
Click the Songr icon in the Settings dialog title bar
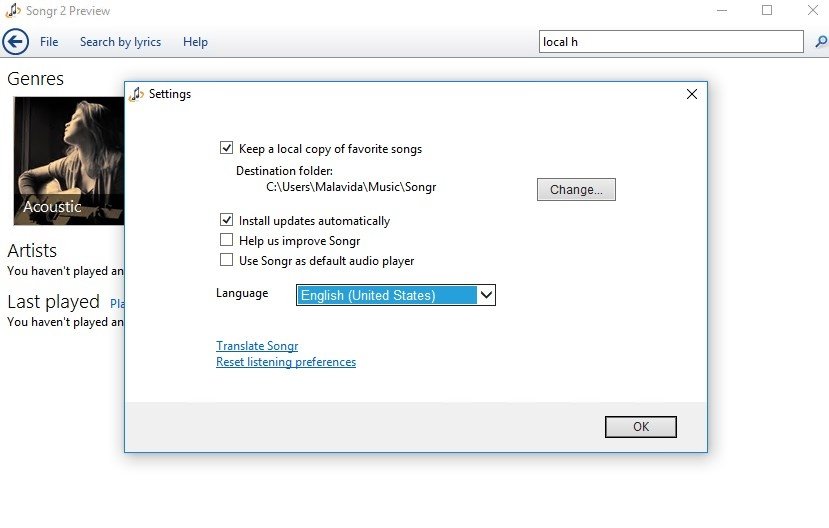coord(136,94)
